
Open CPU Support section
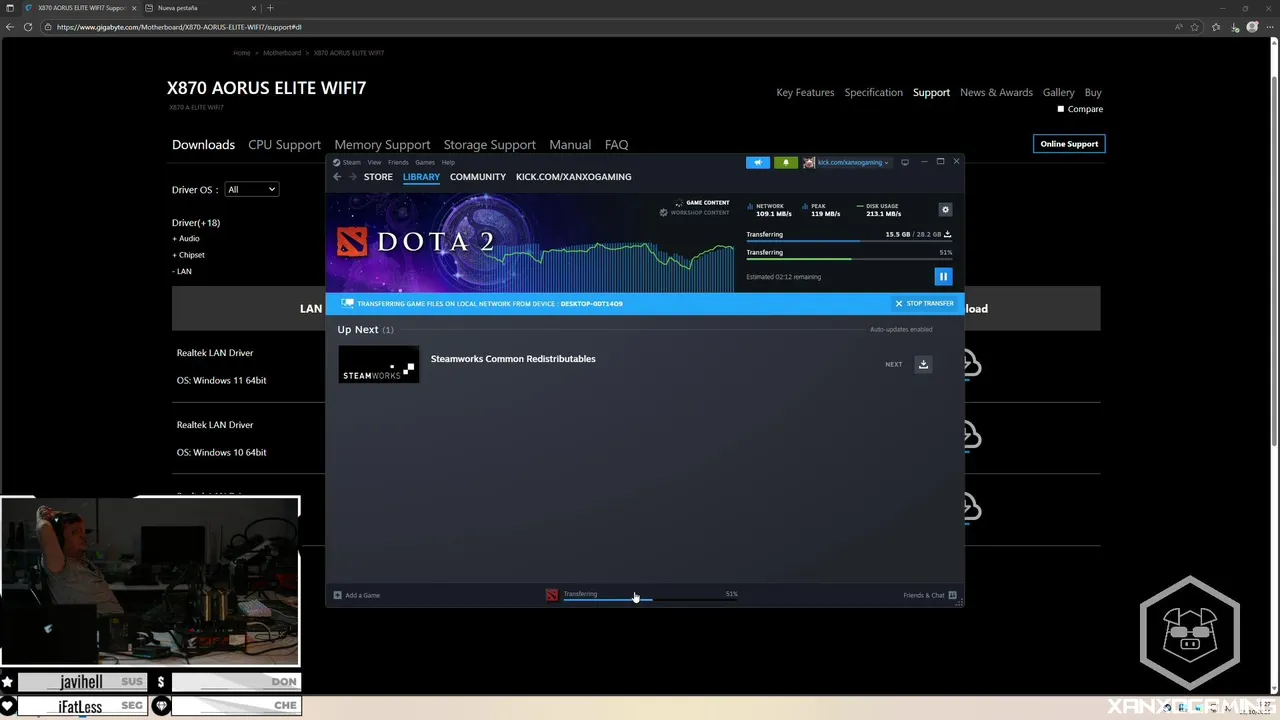click(x=284, y=145)
